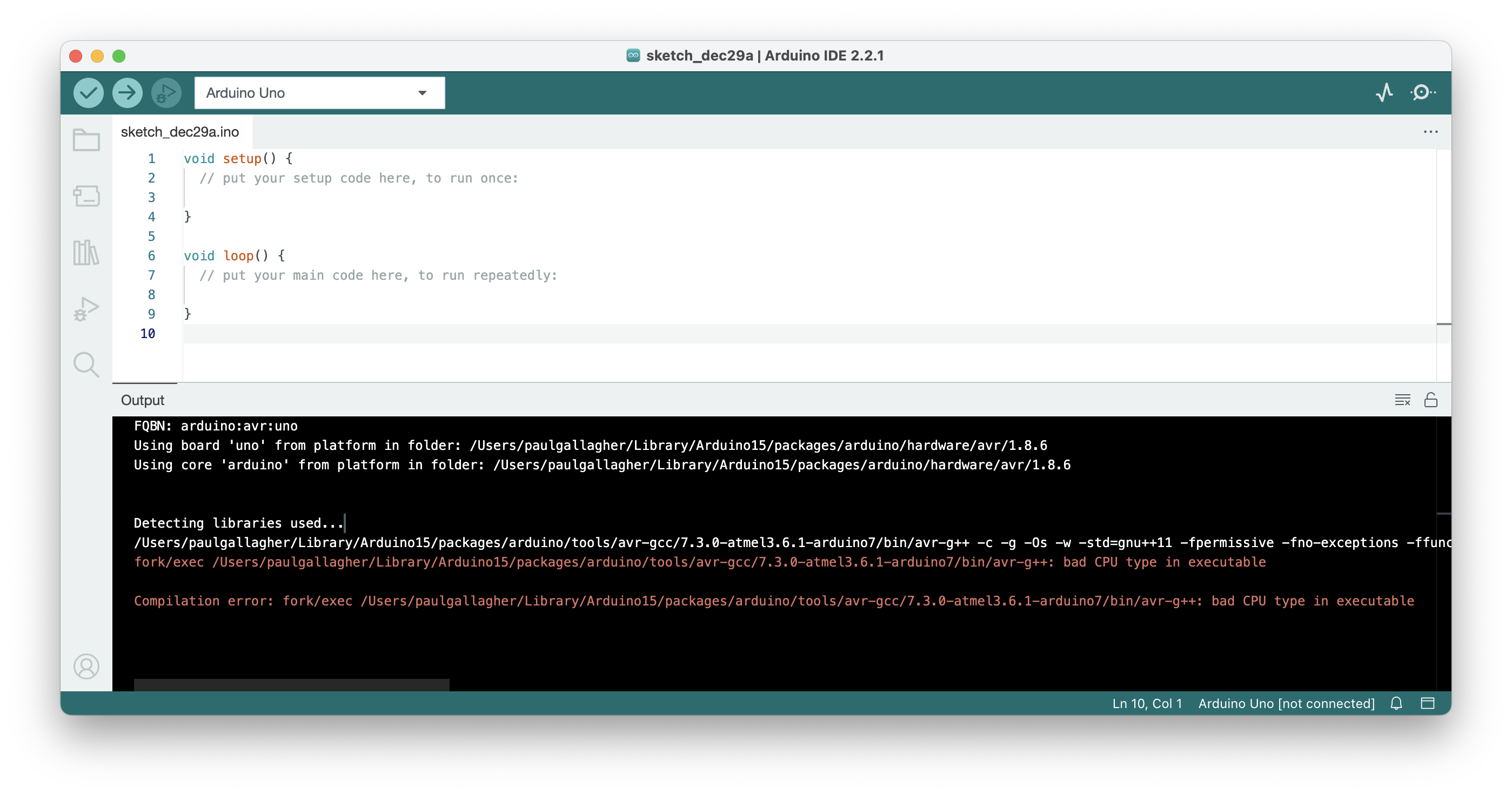Select the sketch_dec29a.ino tab

click(x=179, y=132)
